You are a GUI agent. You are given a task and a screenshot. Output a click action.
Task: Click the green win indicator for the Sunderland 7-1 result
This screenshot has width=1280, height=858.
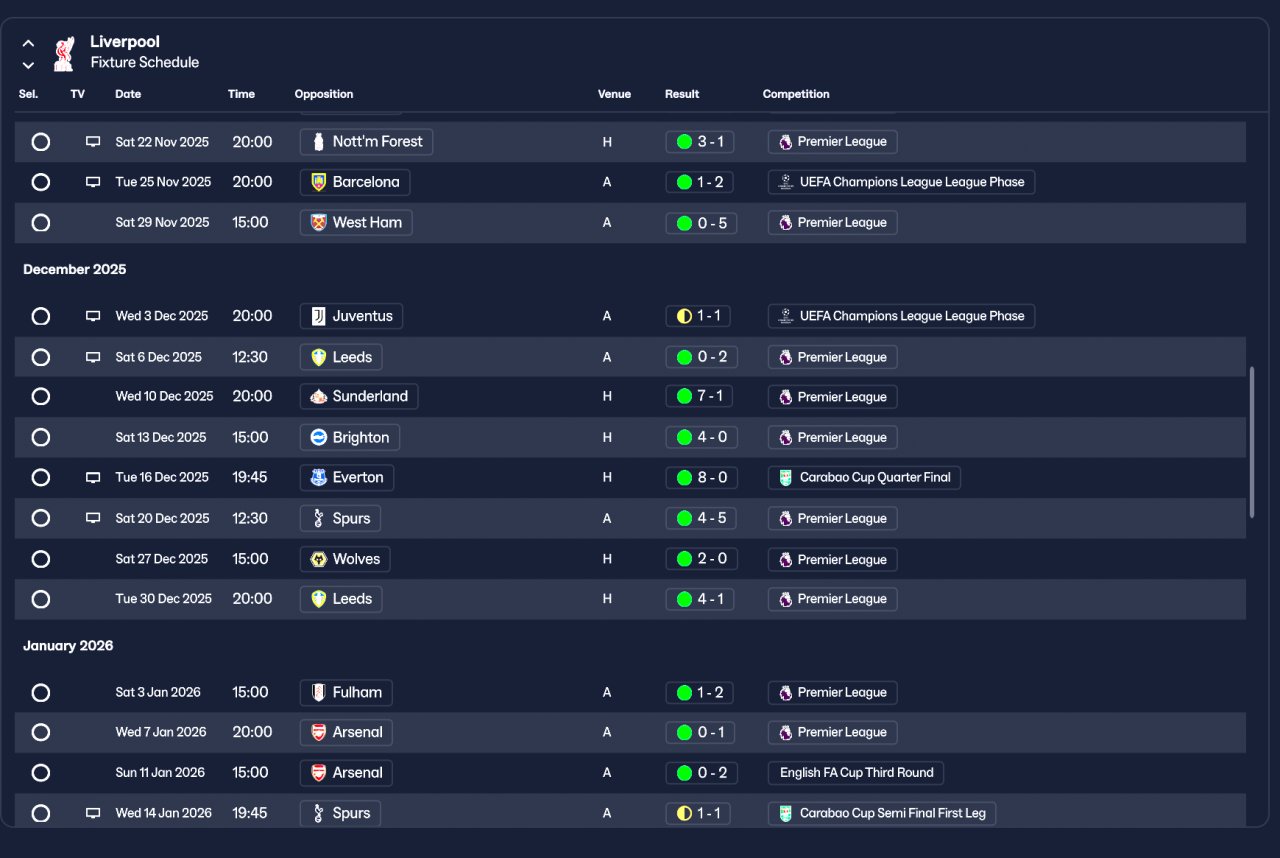[x=684, y=396]
